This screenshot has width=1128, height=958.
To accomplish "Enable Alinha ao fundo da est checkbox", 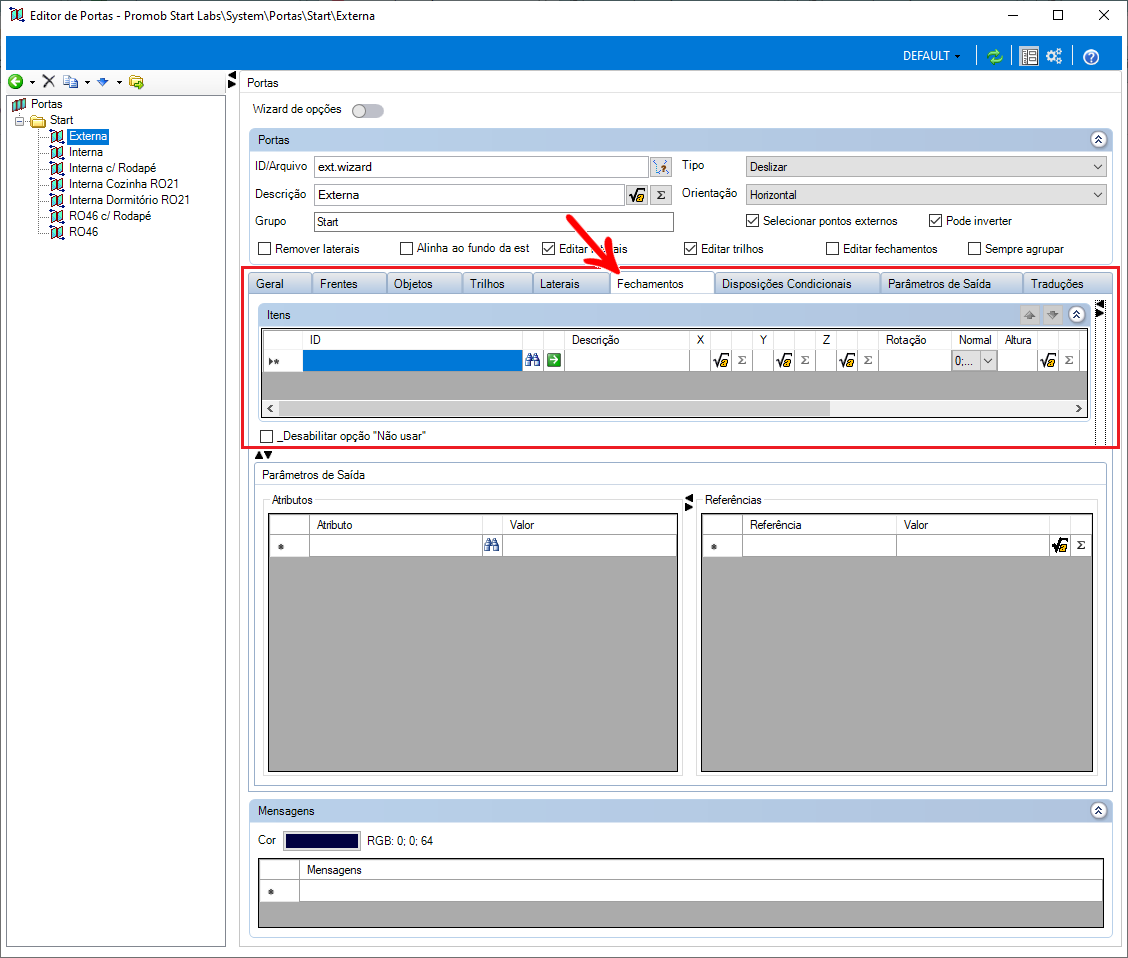I will point(406,249).
